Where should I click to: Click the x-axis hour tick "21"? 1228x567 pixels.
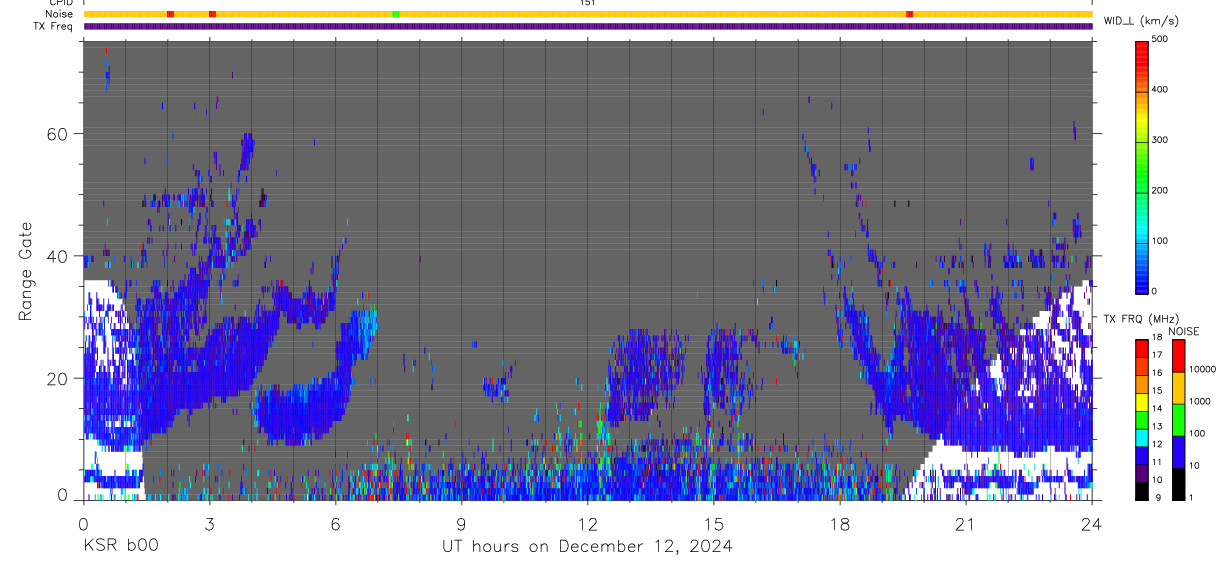point(966,524)
